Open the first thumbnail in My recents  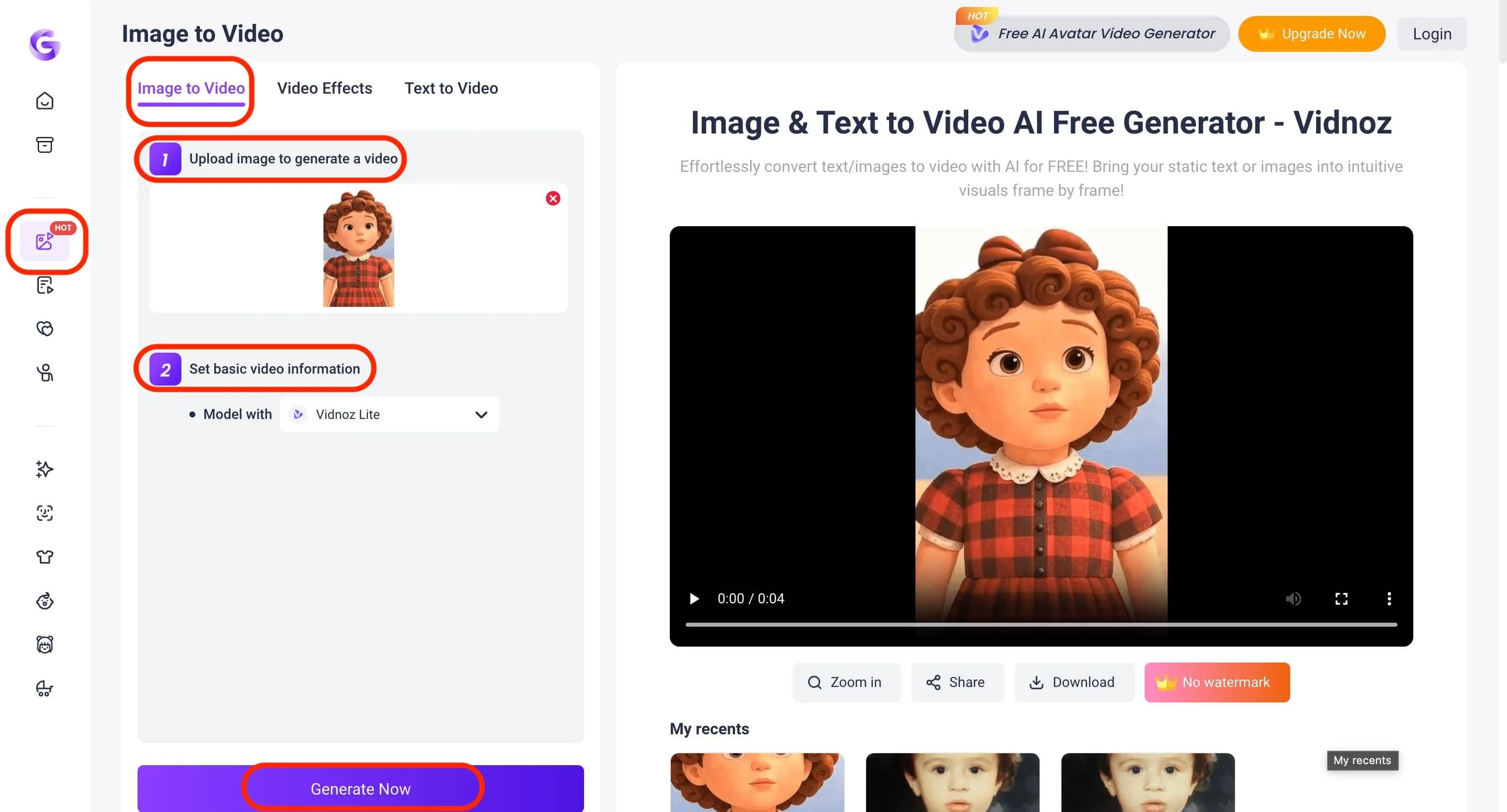point(757,782)
